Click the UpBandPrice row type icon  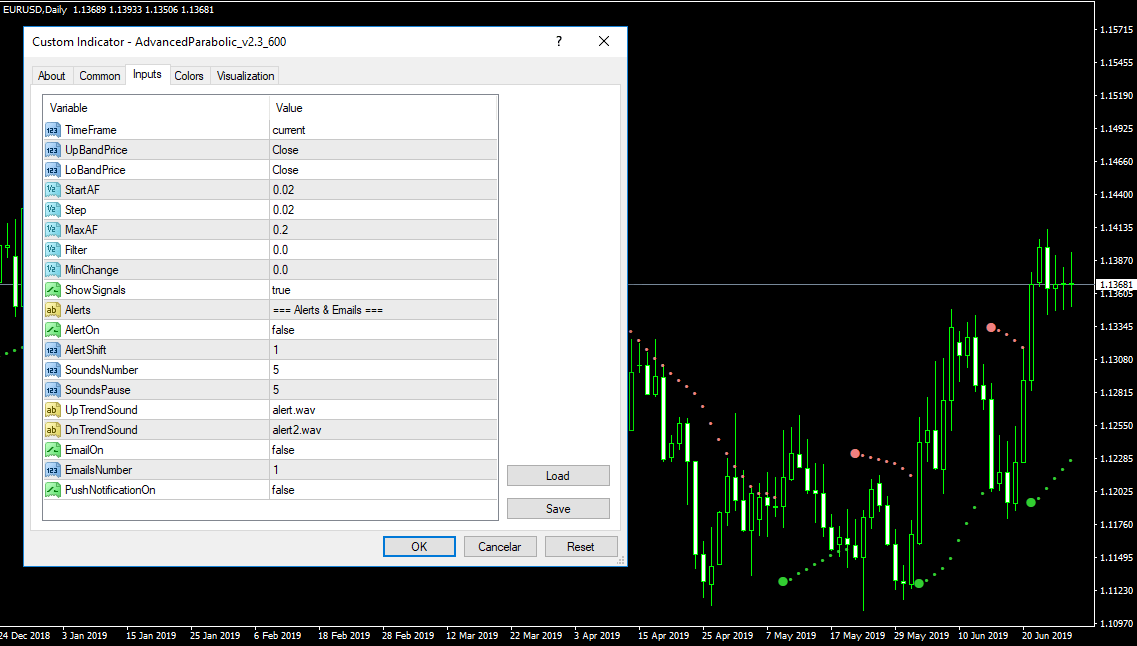point(52,150)
